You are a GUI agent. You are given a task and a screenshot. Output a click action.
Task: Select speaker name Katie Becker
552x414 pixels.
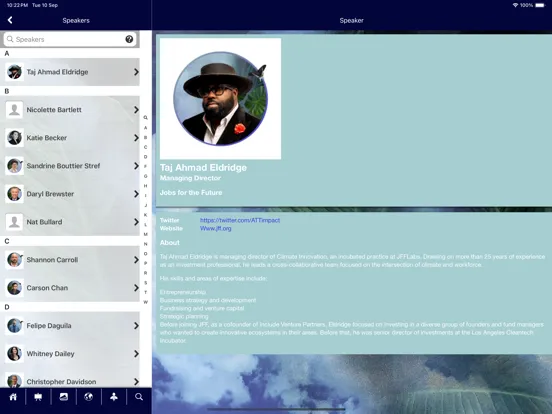point(46,138)
